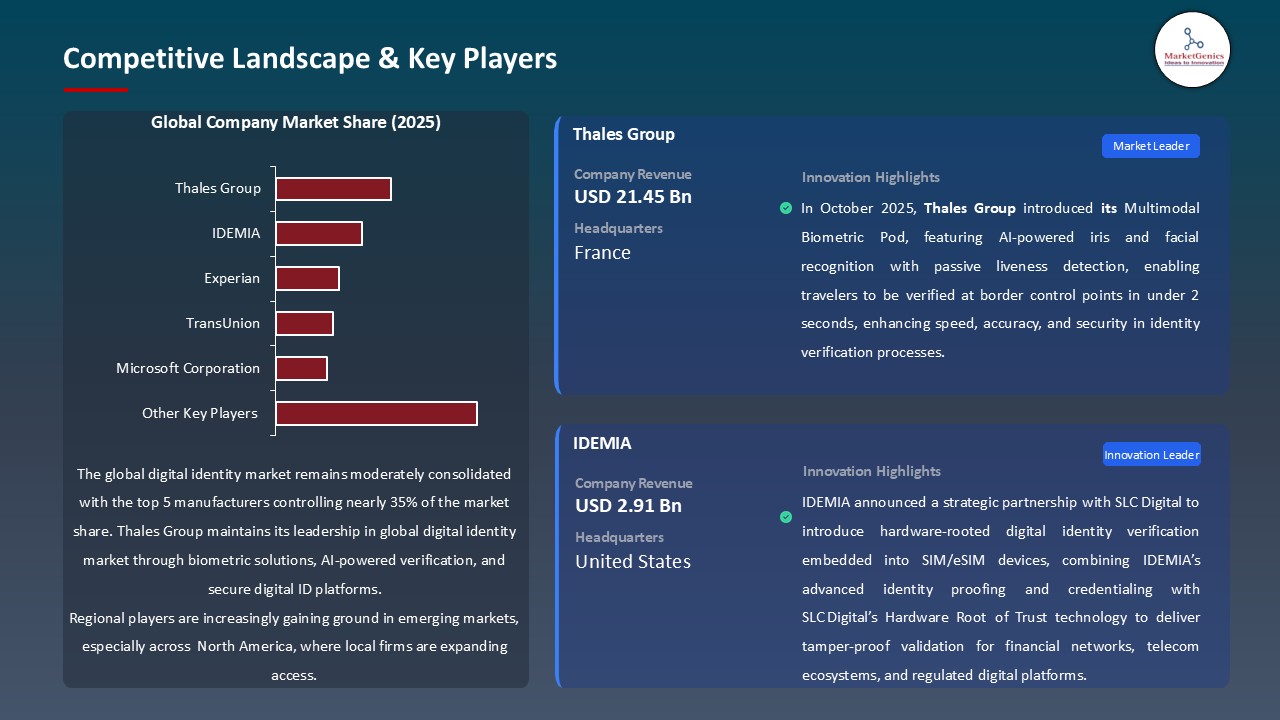
Task: Click the red underline accent below the title
Action: [x=95, y=89]
